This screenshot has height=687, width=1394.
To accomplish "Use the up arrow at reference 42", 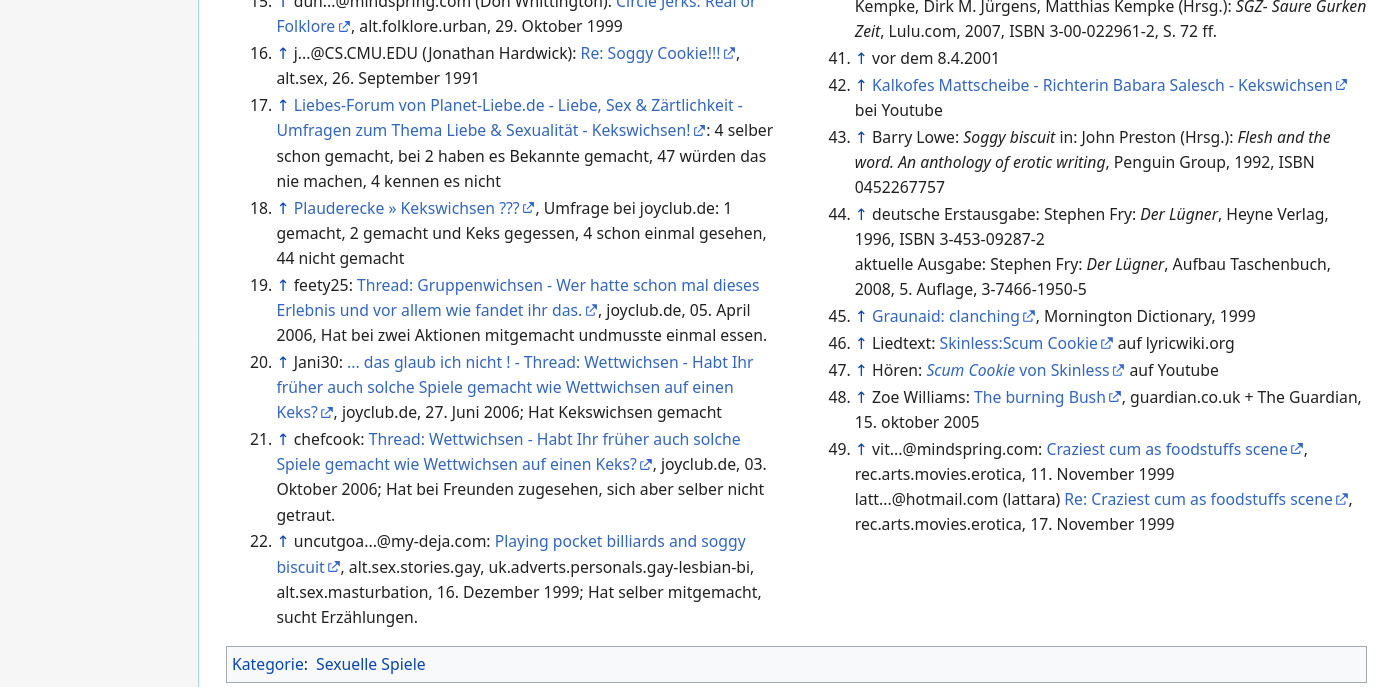I will [861, 86].
